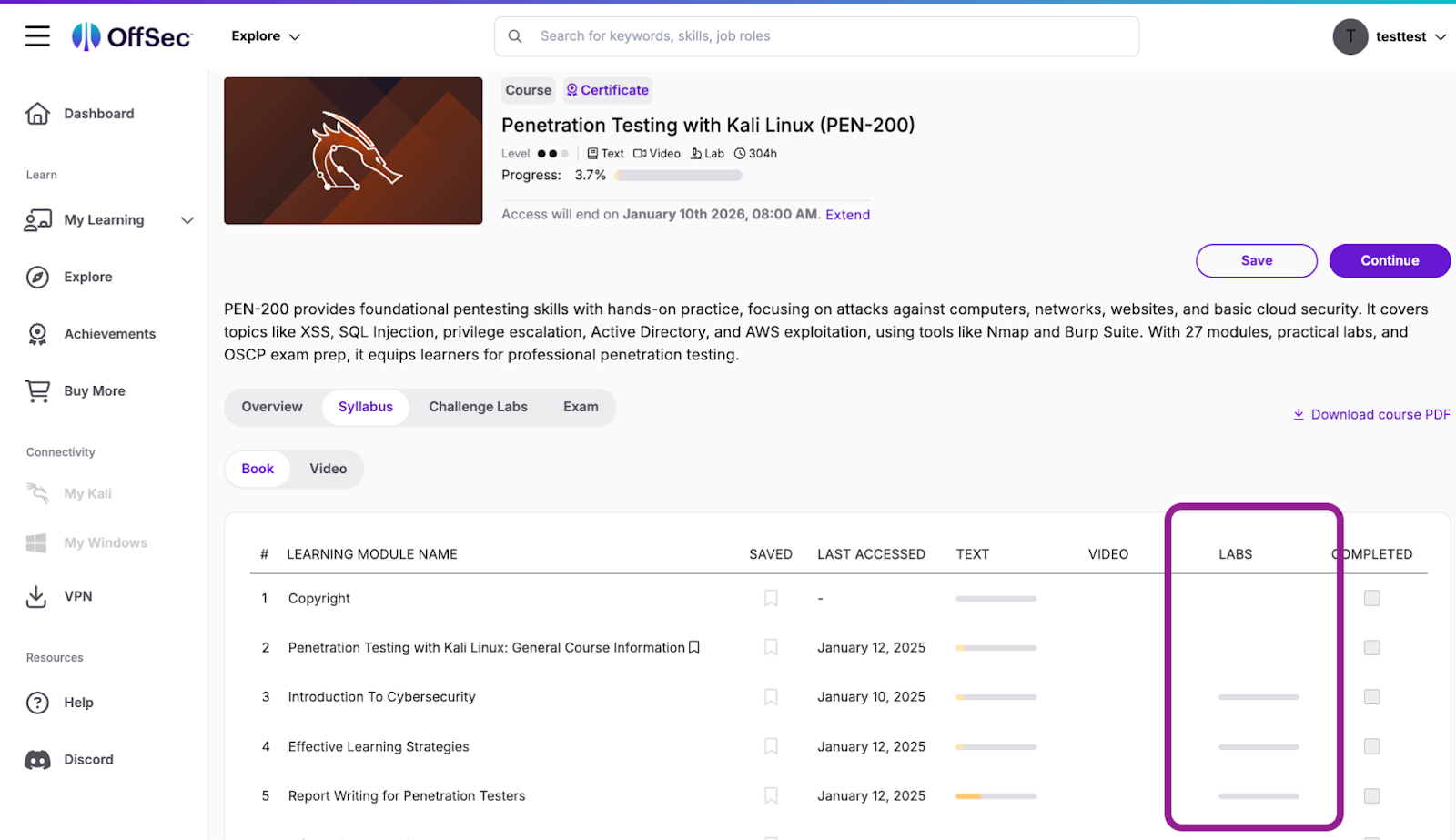Click the Save button

tap(1257, 260)
